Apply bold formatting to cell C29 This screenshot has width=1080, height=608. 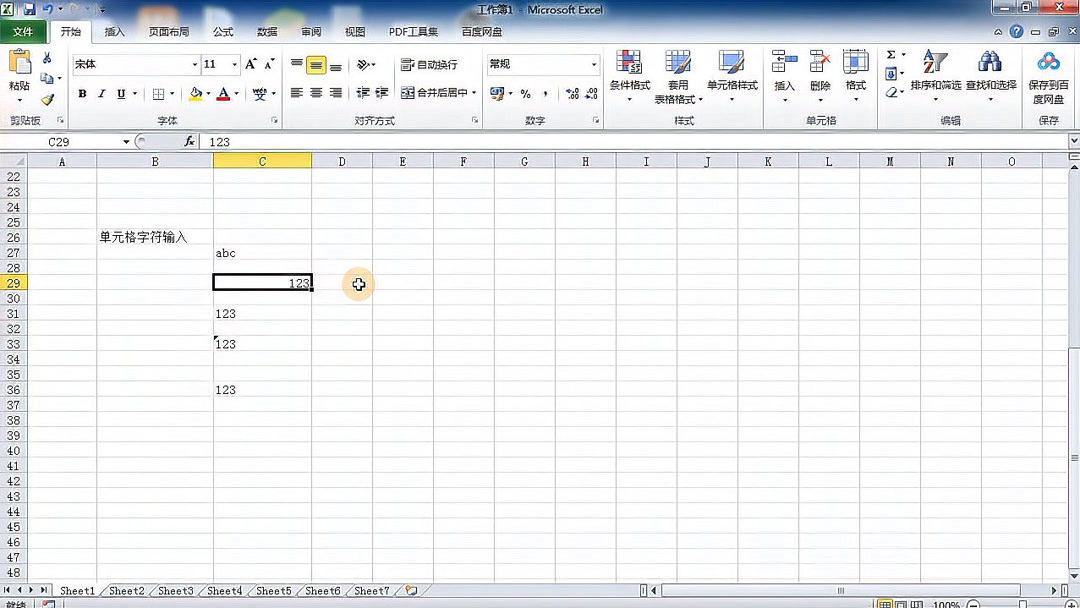pyautogui.click(x=82, y=93)
